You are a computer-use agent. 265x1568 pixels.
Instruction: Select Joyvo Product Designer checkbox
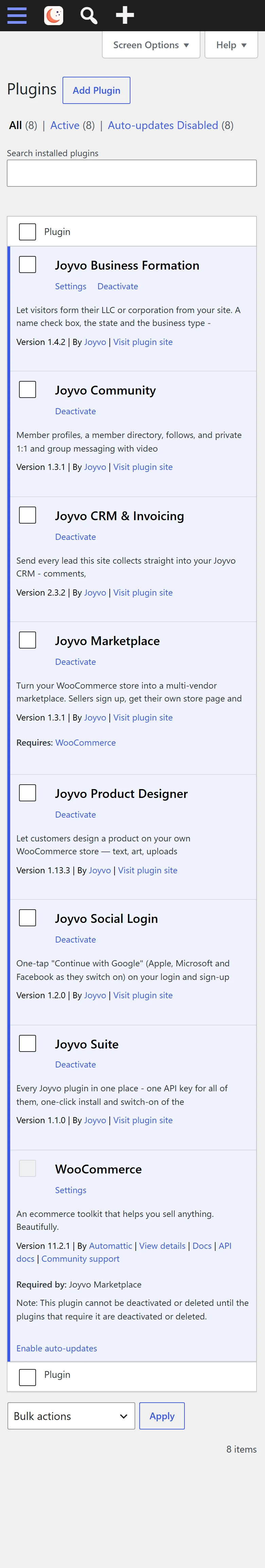click(x=28, y=792)
